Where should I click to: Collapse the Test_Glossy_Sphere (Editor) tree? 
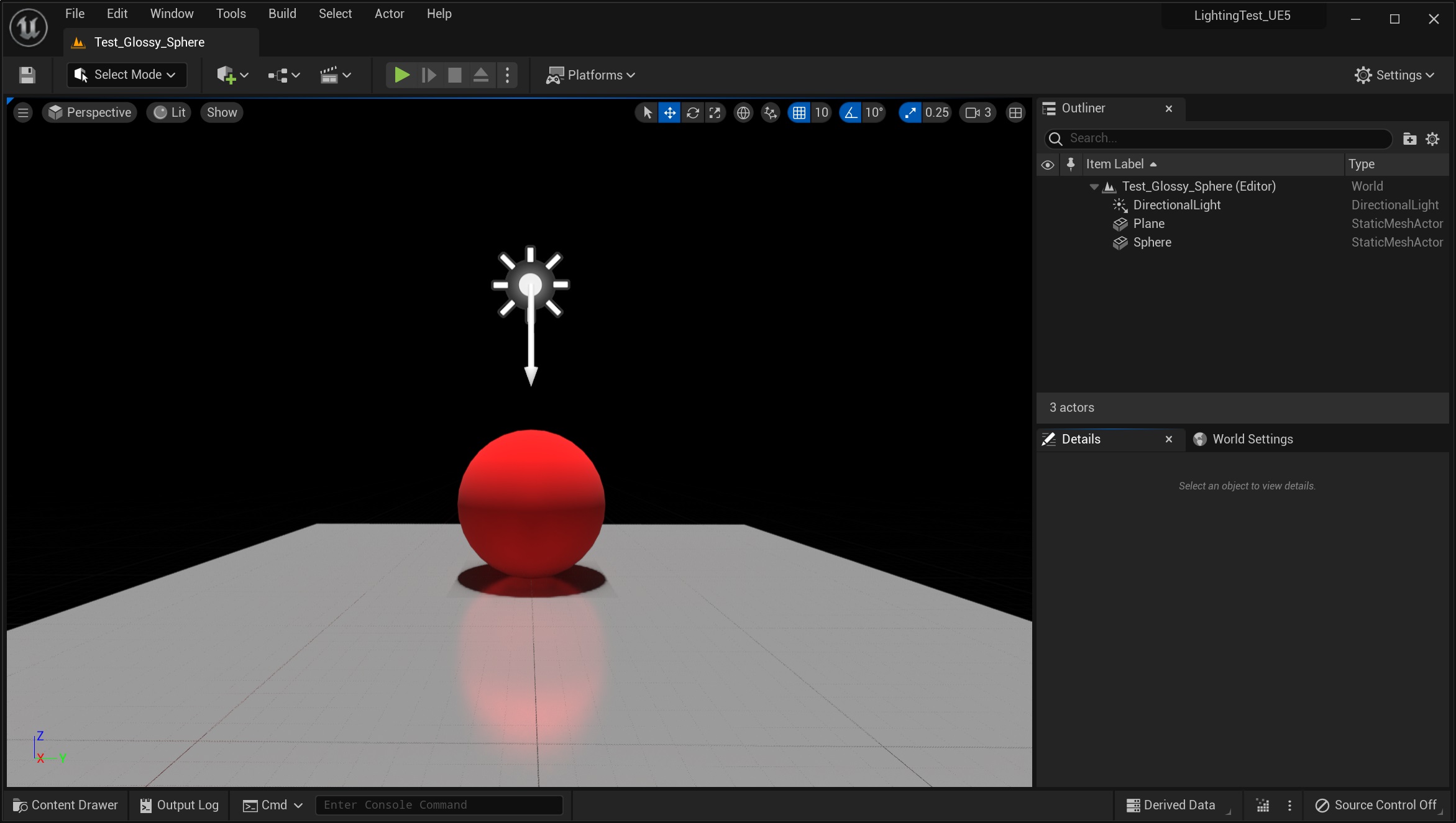(x=1094, y=186)
